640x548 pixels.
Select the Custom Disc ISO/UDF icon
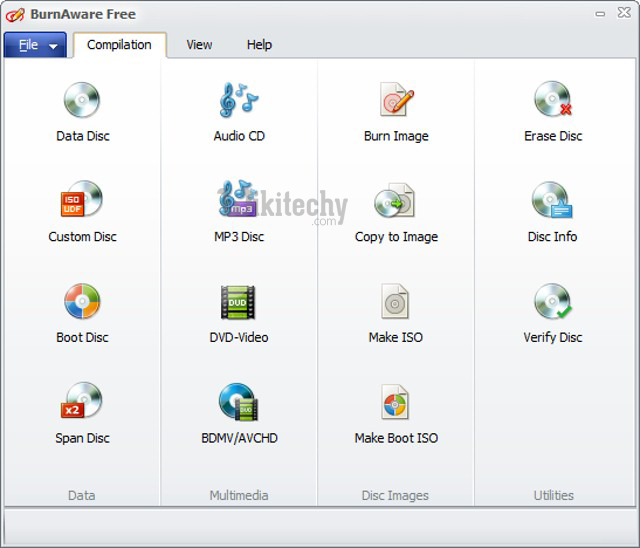coord(82,199)
